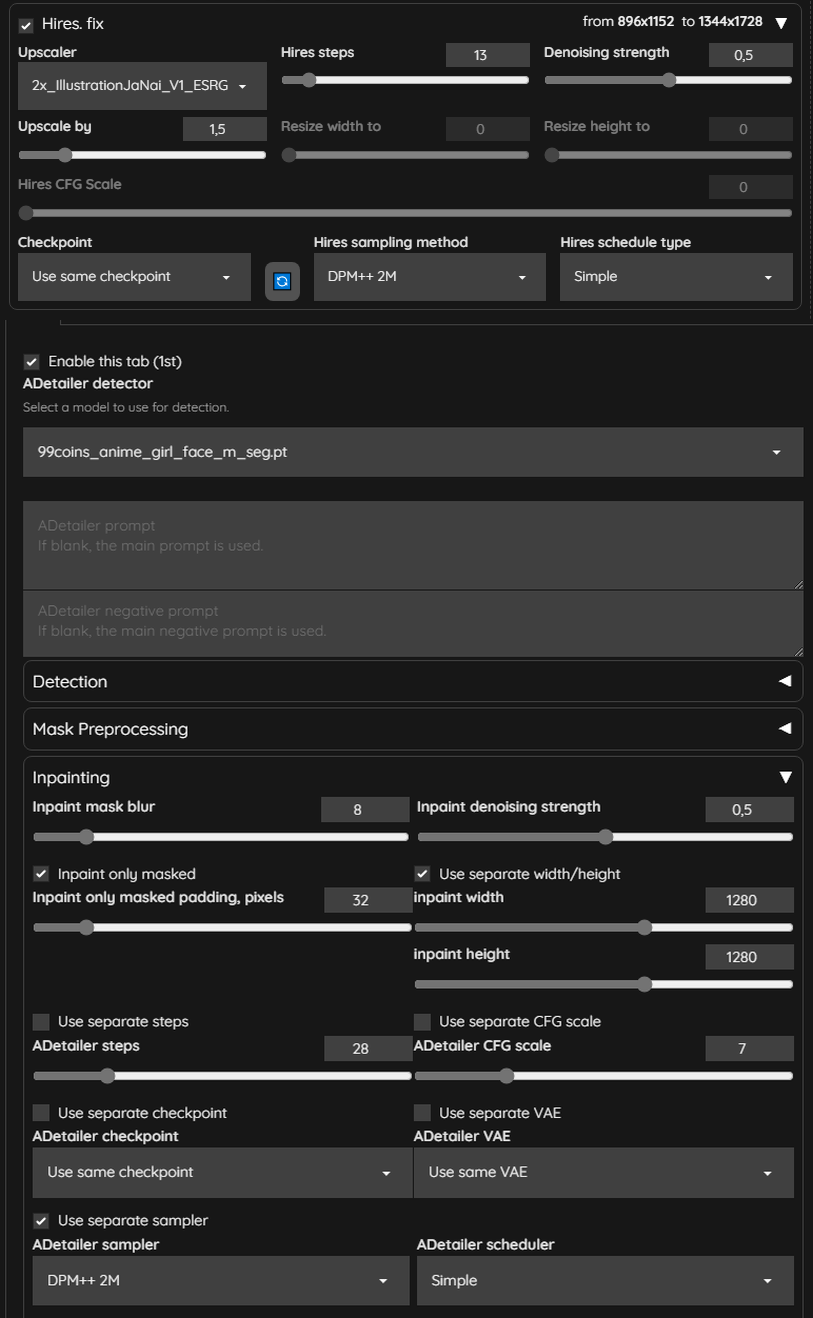Toggle Inpaint only masked checkbox
This screenshot has height=1318, width=813.
(41, 874)
